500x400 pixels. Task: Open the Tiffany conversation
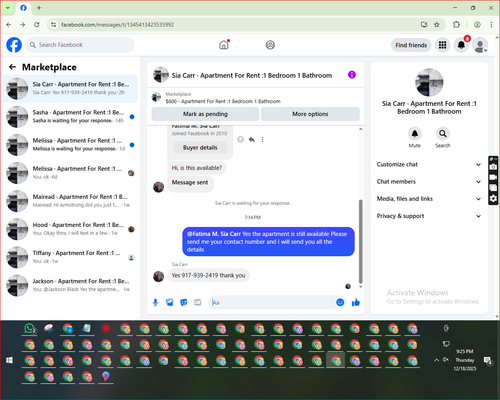(x=70, y=257)
